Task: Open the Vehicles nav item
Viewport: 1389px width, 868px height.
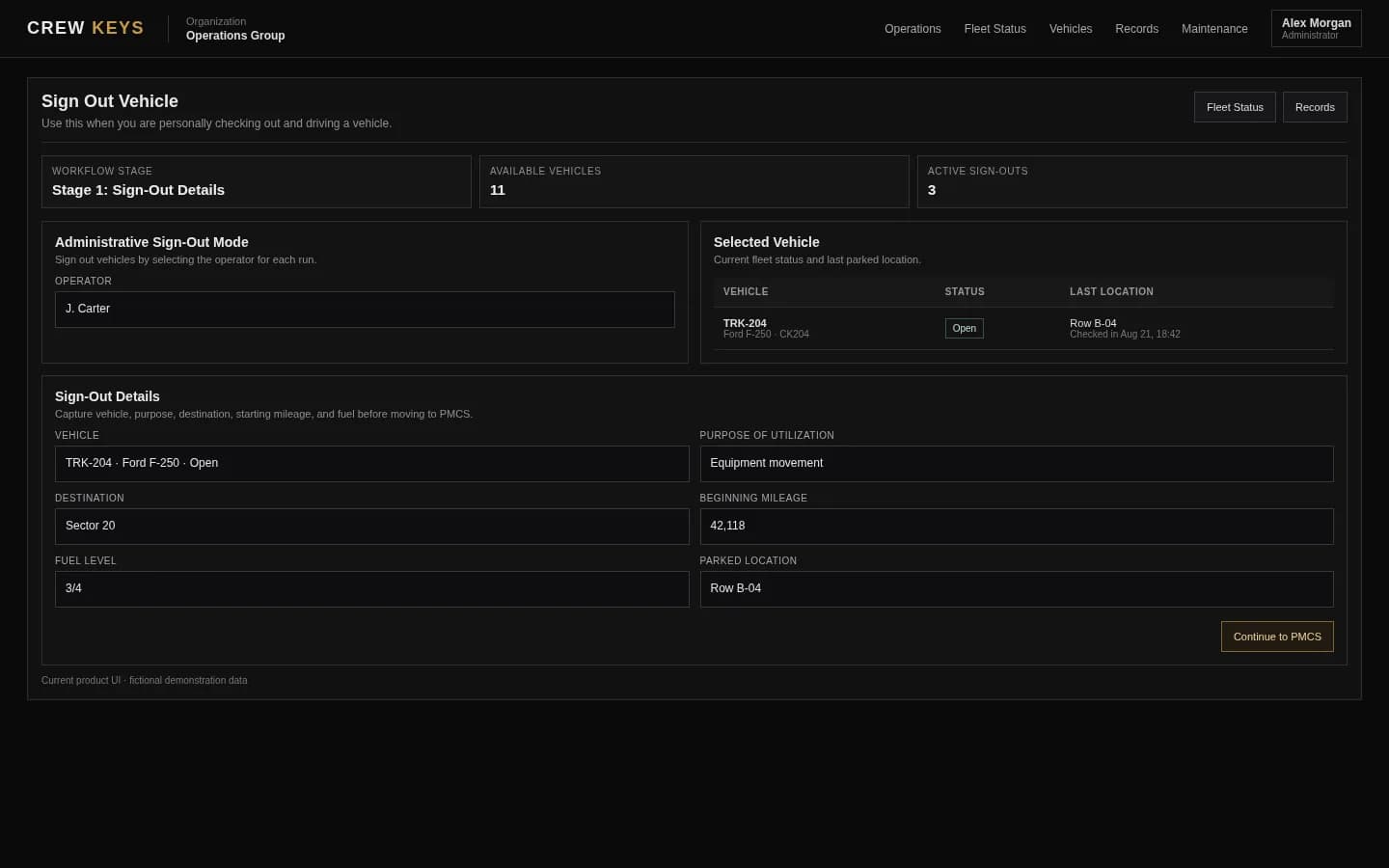Action: [1070, 29]
